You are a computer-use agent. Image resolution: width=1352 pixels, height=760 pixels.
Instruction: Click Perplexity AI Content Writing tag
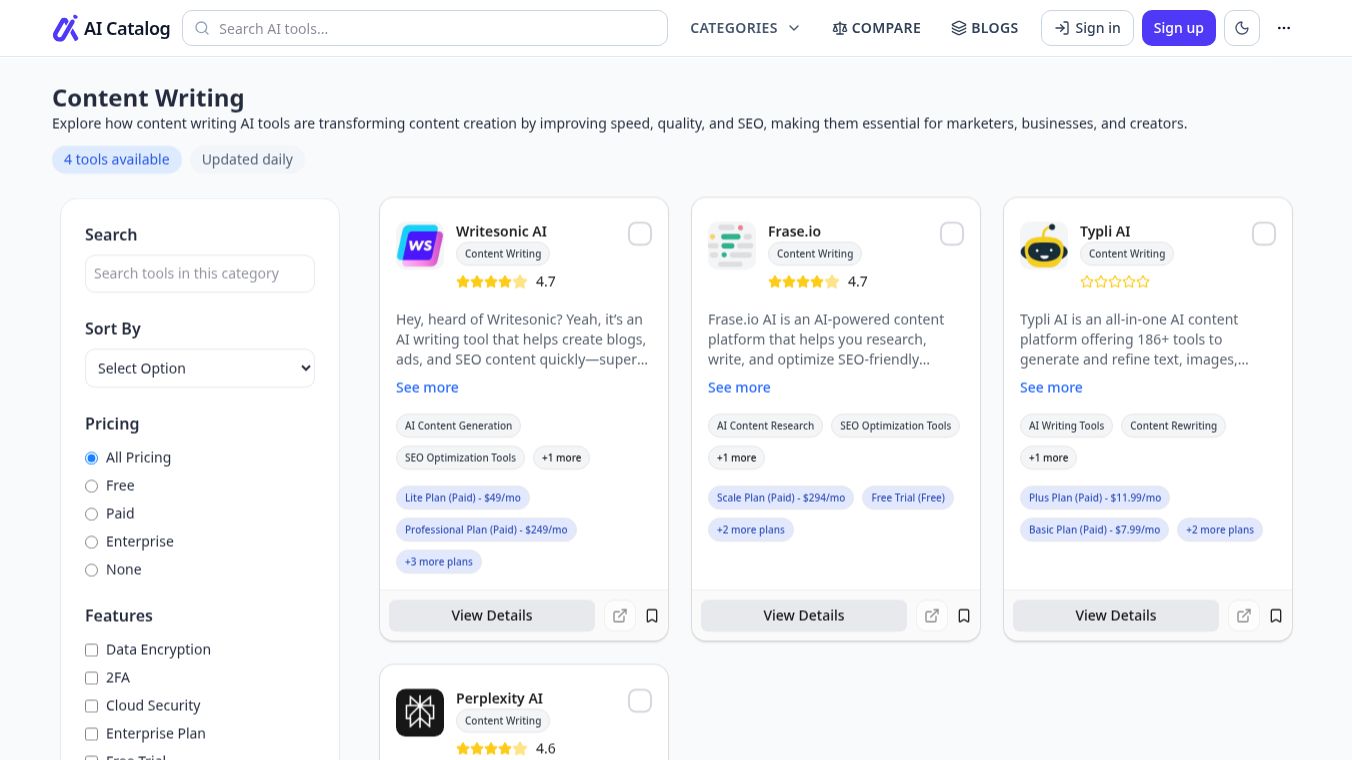503,721
